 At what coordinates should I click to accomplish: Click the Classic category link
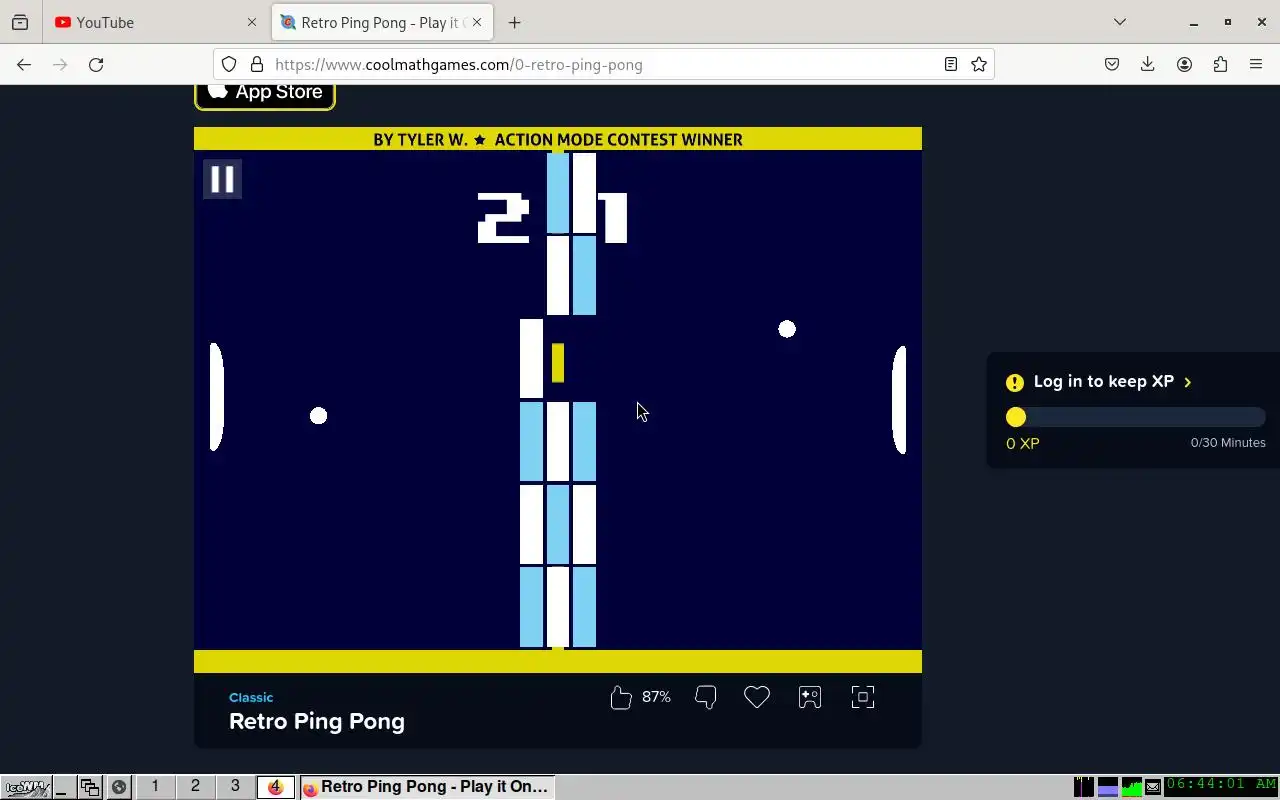251,697
